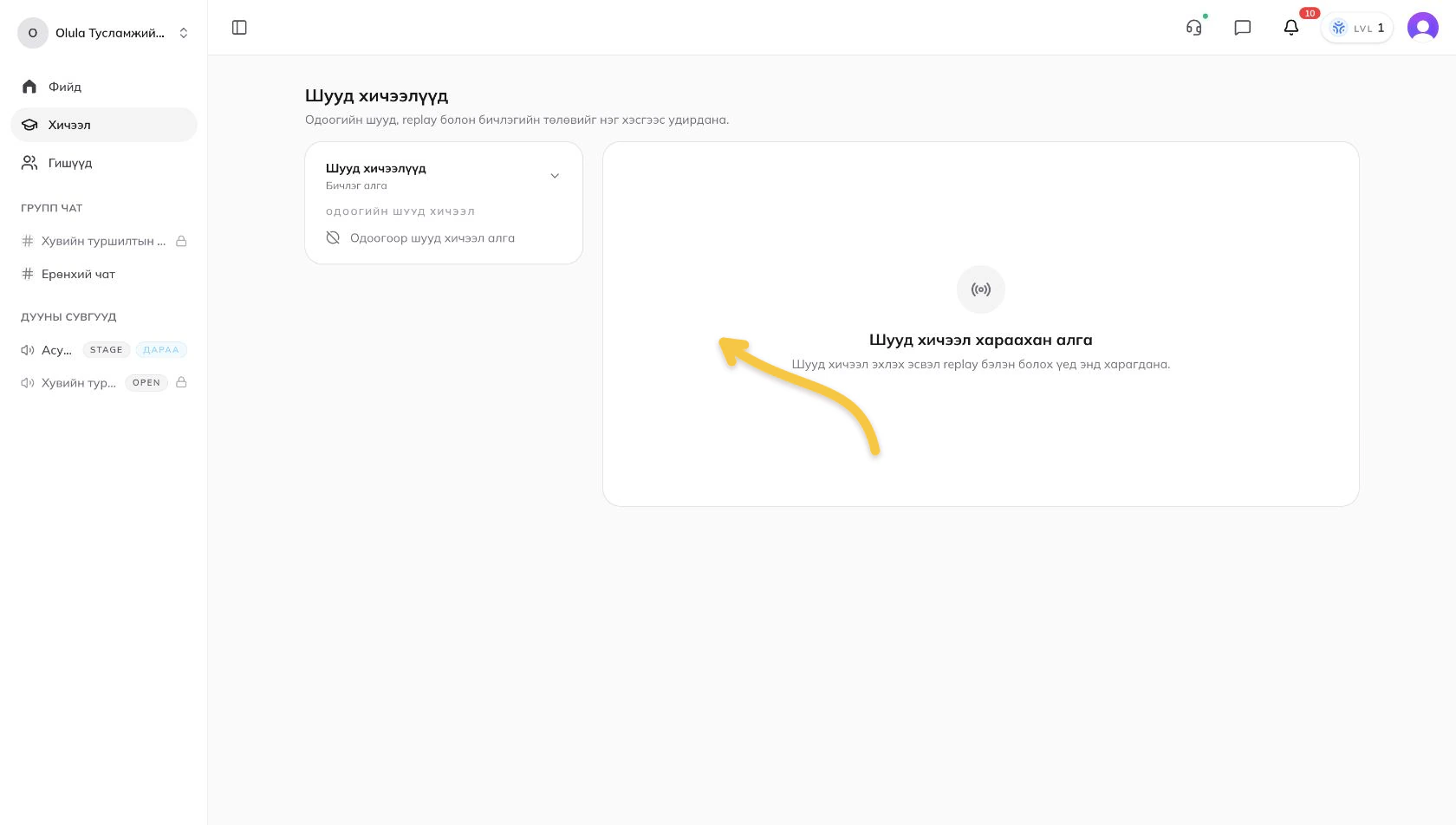This screenshot has height=825, width=1456.
Task: Click the home icon beside Фийд
Action: (x=29, y=87)
